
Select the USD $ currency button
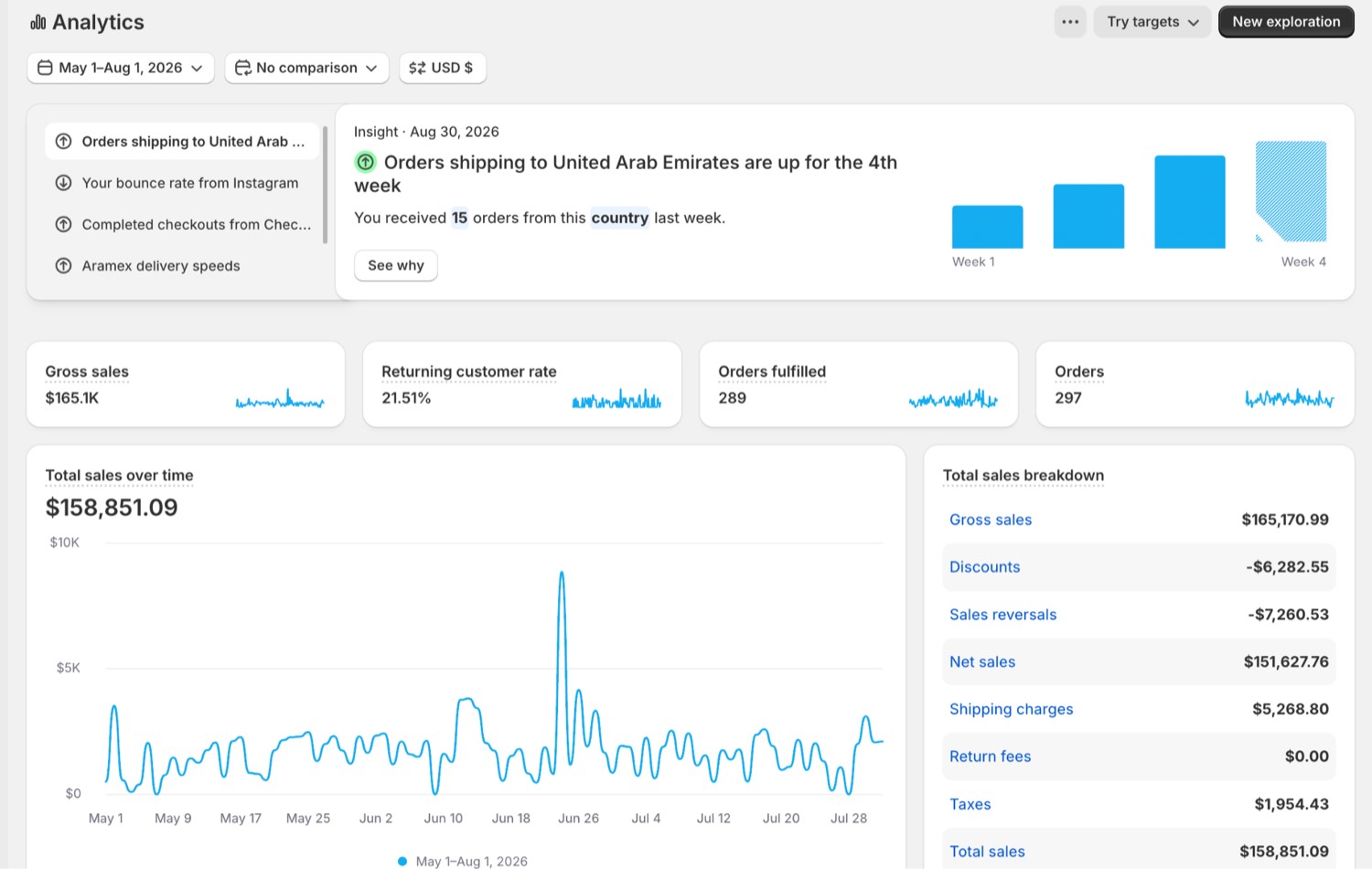point(443,68)
